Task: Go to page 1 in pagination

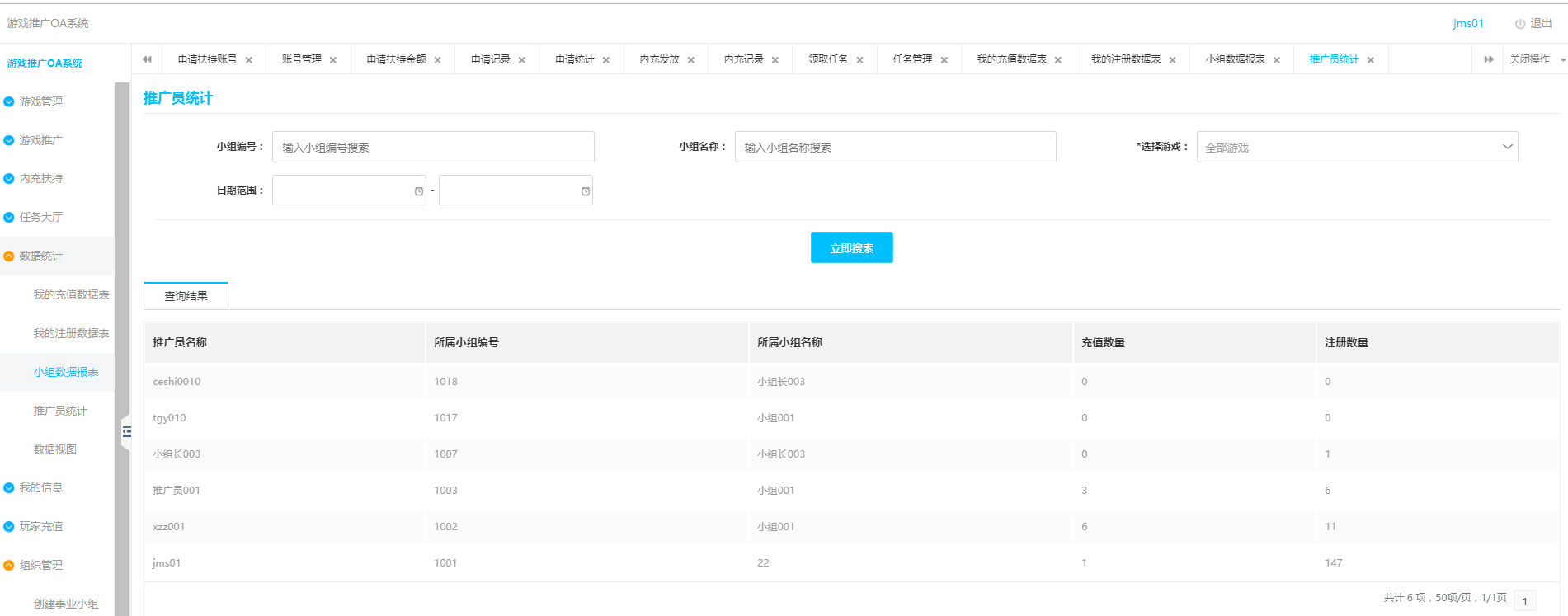Action: coord(1524,601)
